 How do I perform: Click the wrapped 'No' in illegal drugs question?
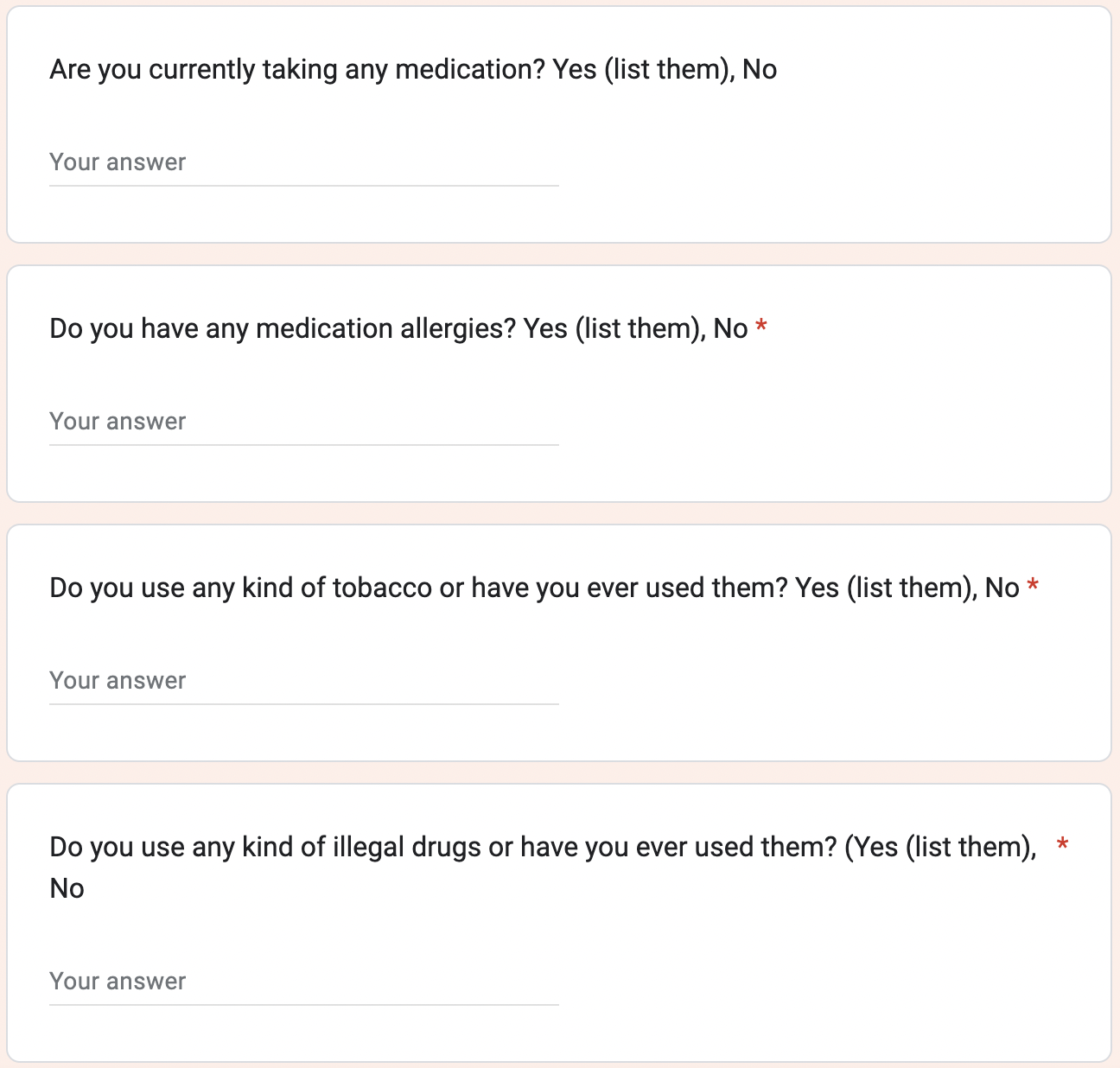coord(67,888)
